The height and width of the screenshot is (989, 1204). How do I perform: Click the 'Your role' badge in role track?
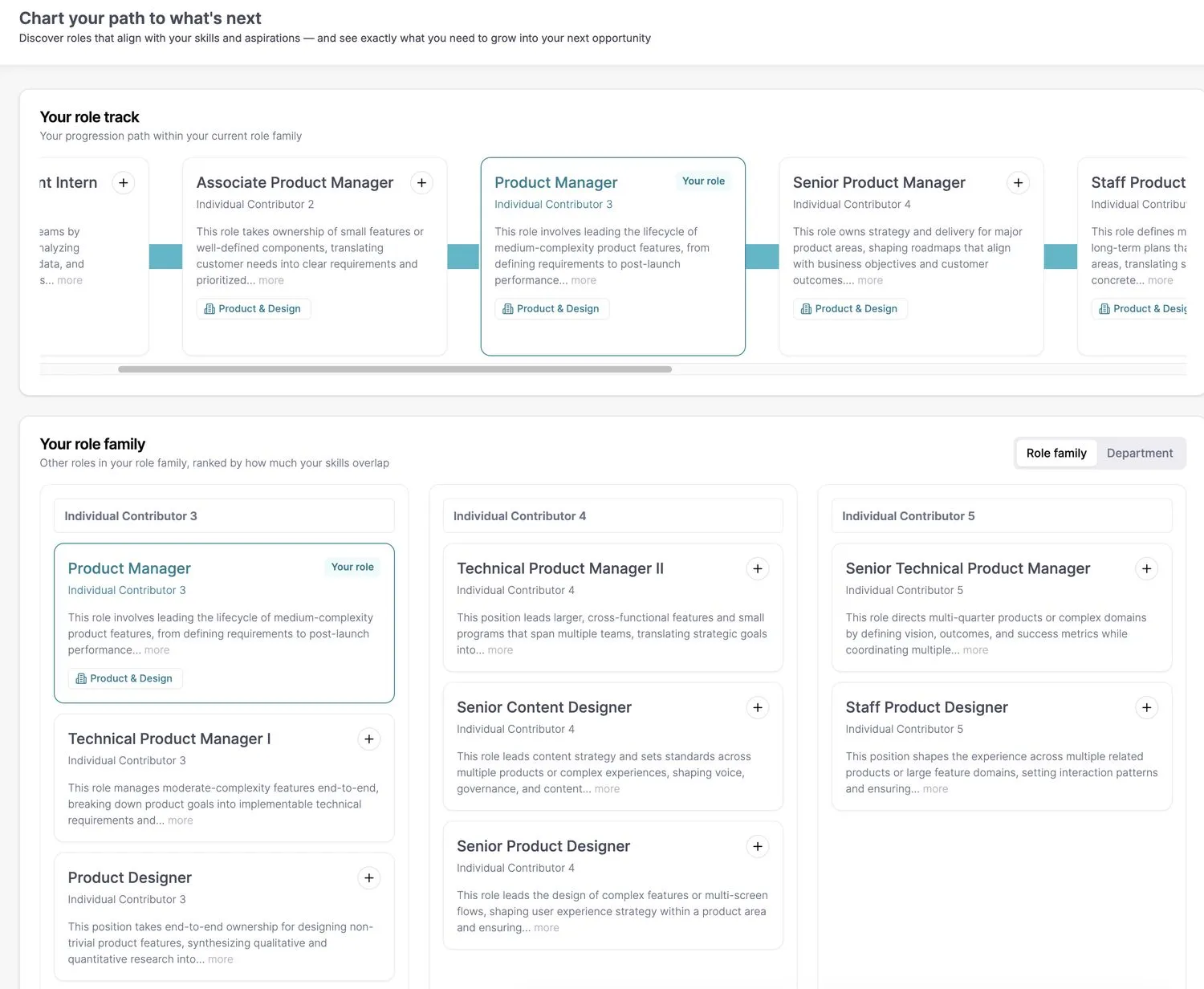[703, 181]
